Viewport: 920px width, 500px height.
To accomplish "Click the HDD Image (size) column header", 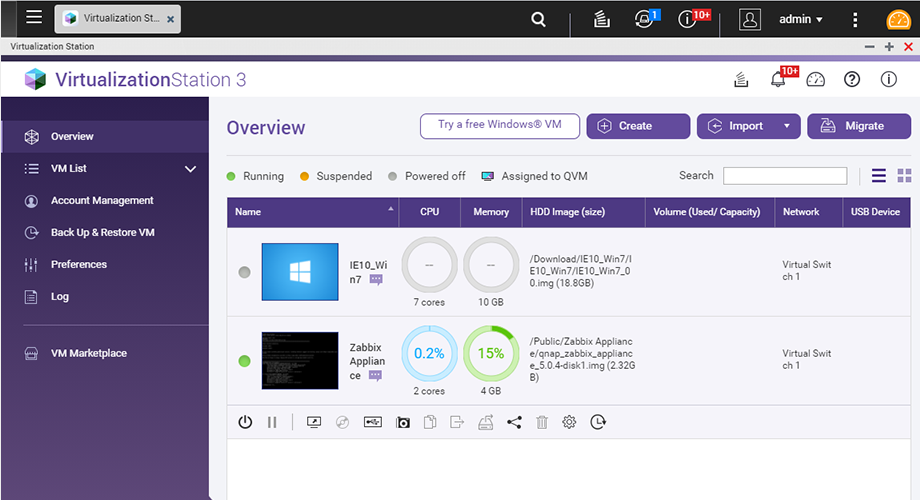I will 583,212.
